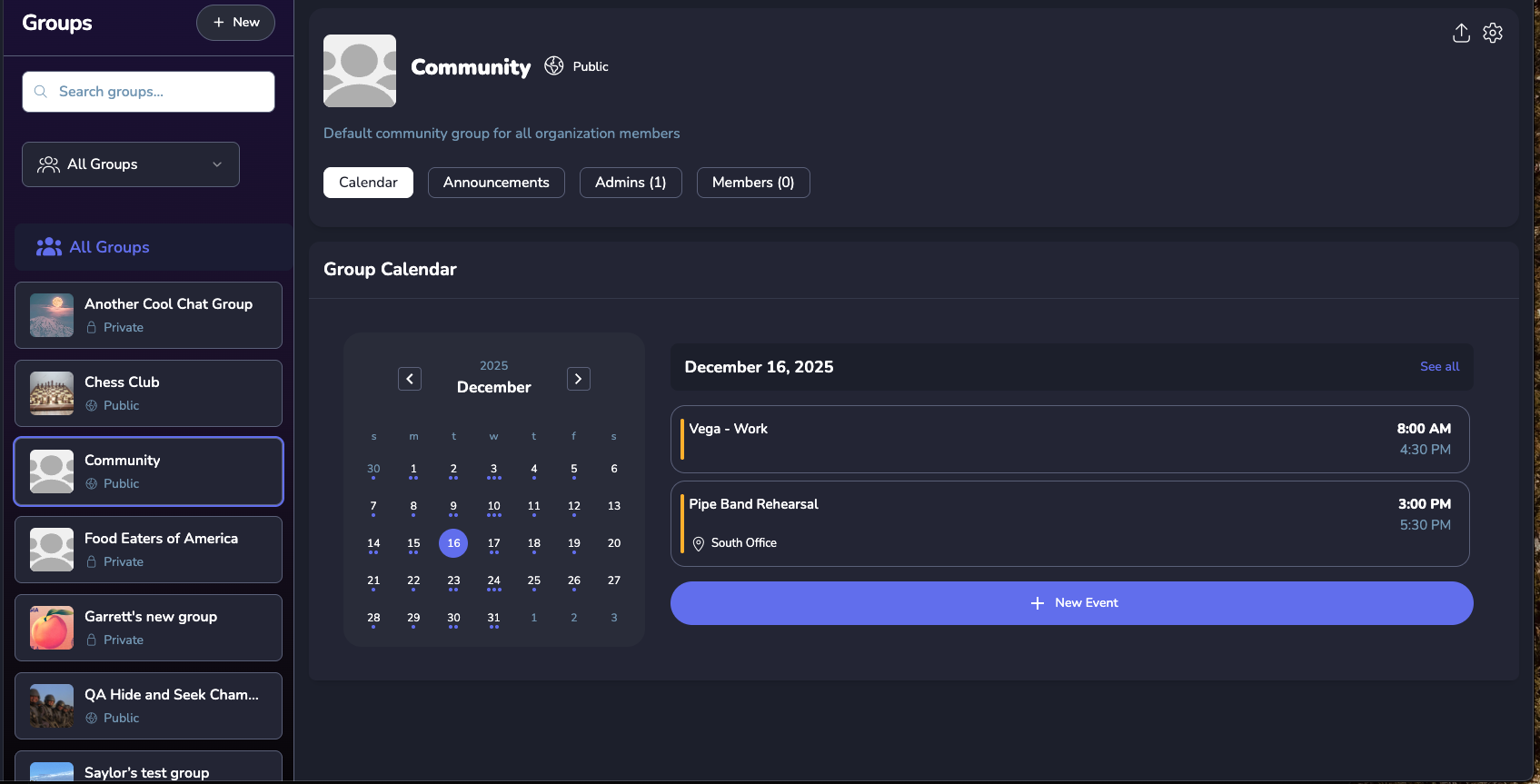Select December 10 on the calendar
1540x784 pixels.
493,507
